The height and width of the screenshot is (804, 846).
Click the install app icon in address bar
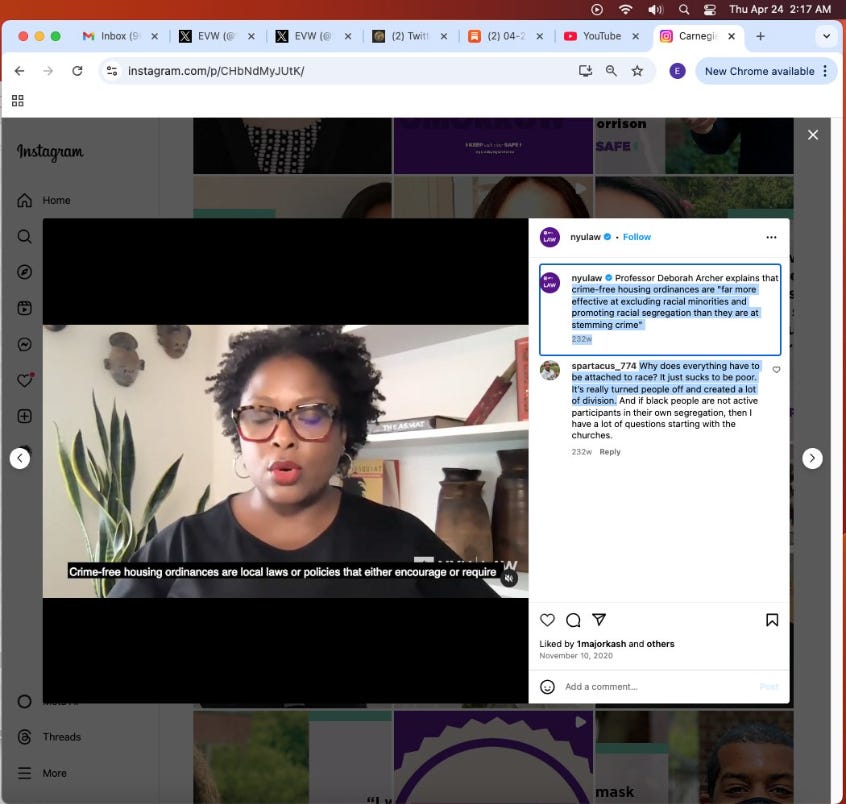pyautogui.click(x=585, y=71)
